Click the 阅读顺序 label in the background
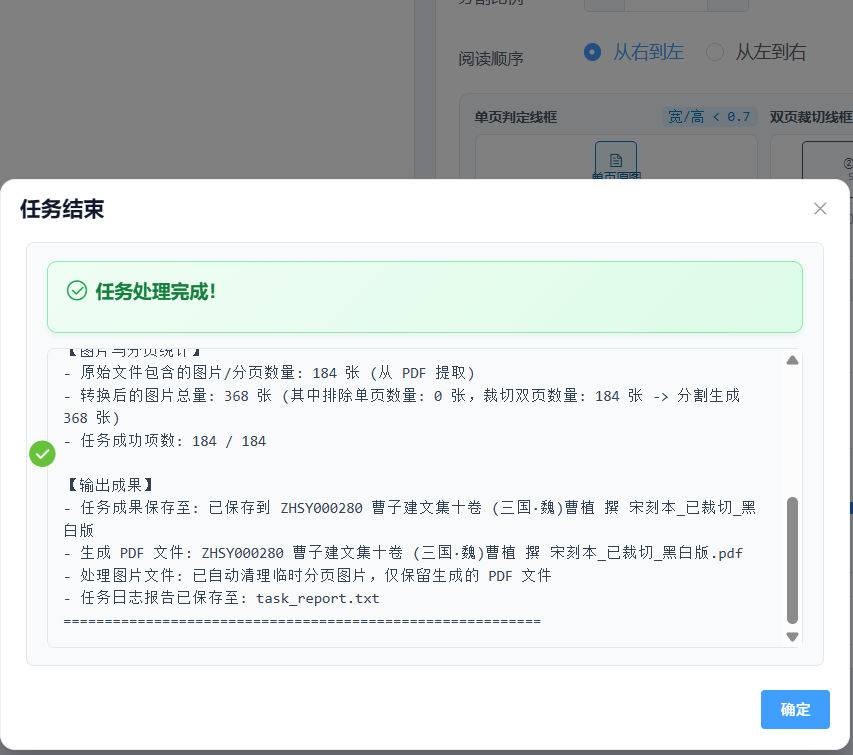 click(x=491, y=58)
